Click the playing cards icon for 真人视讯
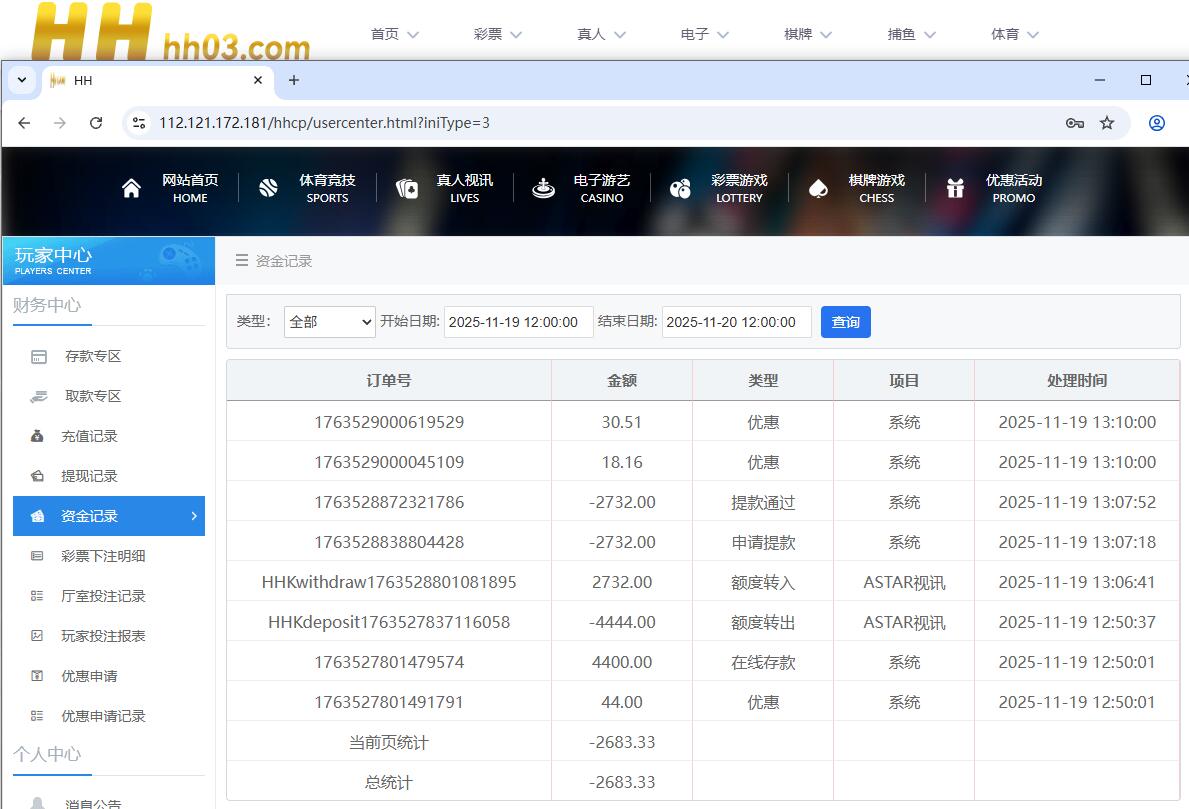 406,189
